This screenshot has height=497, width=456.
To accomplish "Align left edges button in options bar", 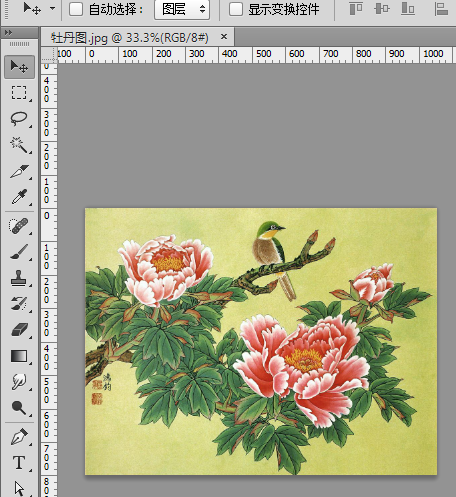I will [x=441, y=9].
